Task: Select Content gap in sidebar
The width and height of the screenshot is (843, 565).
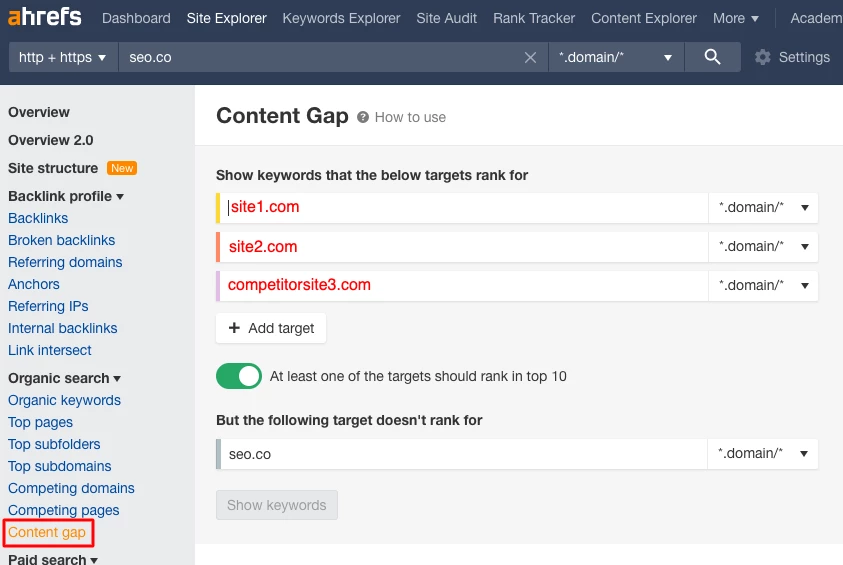Action: [x=47, y=533]
